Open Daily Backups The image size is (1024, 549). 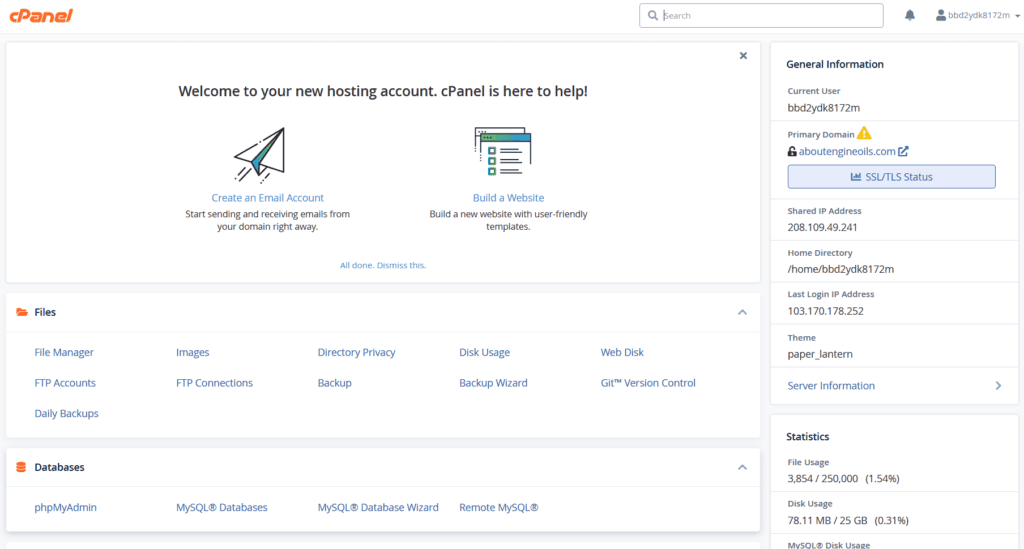[x=66, y=414]
